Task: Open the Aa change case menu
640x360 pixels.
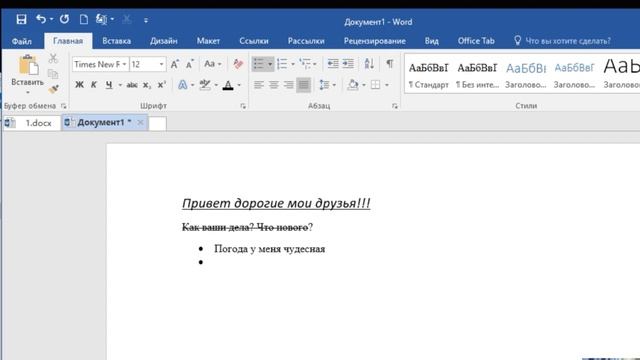Action: click(213, 64)
